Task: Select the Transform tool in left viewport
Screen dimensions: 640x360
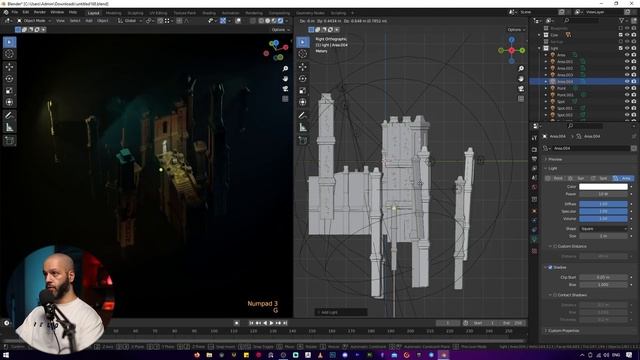Action: pos(9,102)
